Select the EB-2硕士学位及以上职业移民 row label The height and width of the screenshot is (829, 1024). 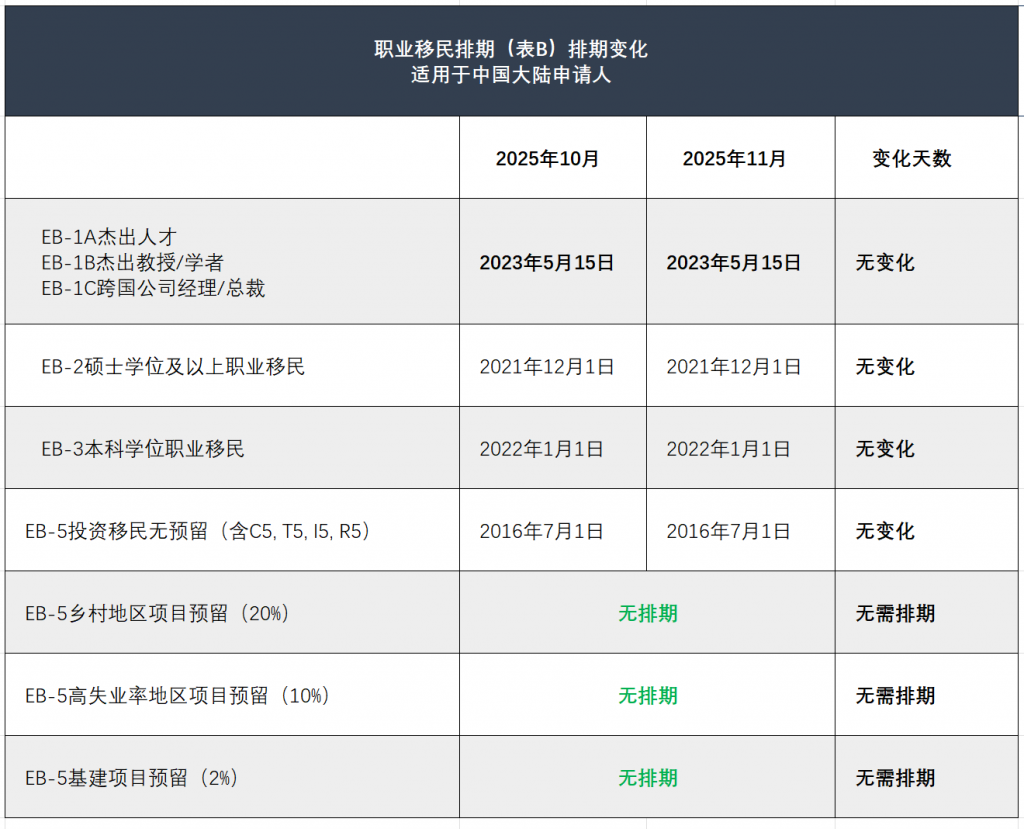coord(173,367)
